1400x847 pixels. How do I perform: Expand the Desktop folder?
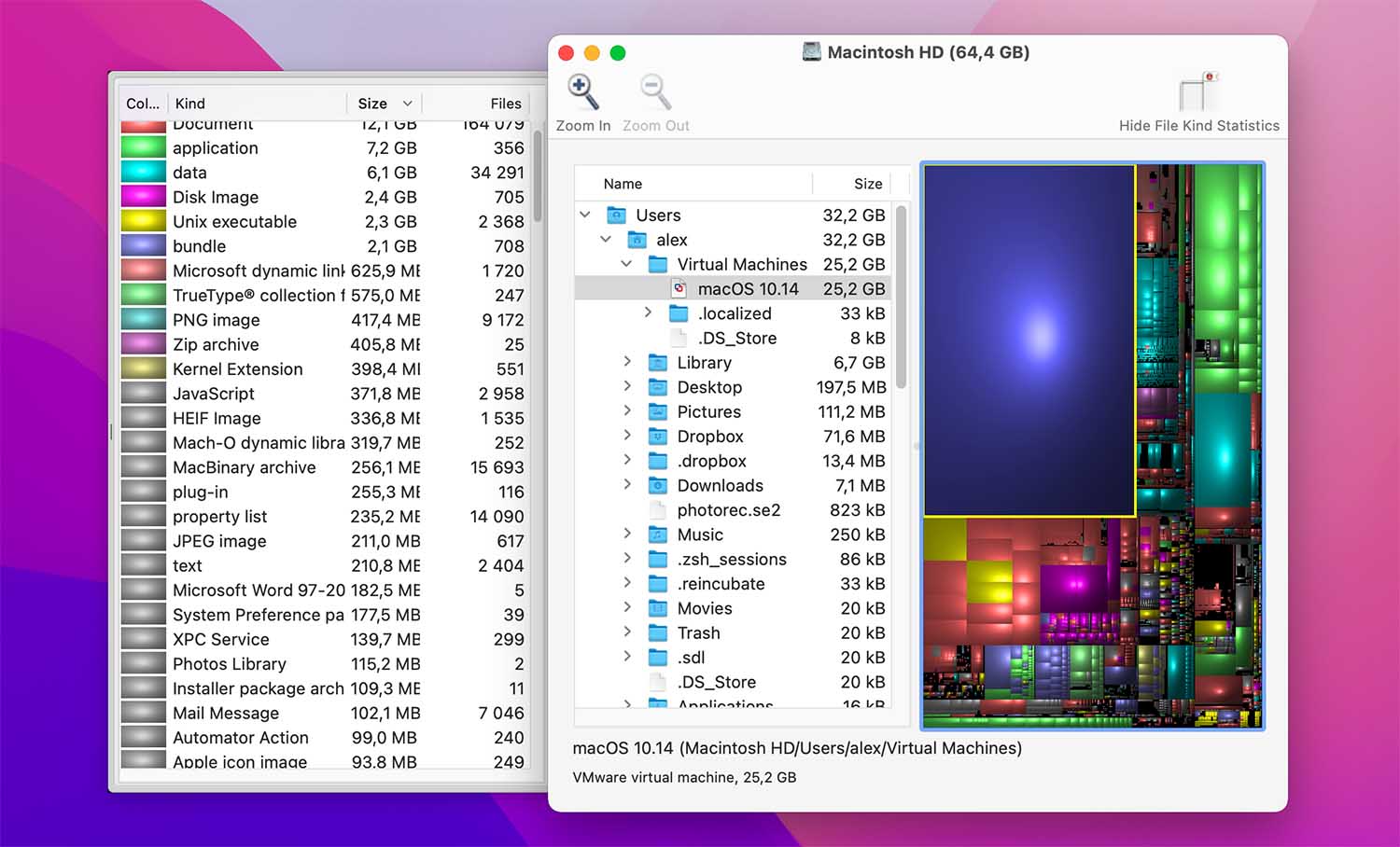click(x=627, y=386)
